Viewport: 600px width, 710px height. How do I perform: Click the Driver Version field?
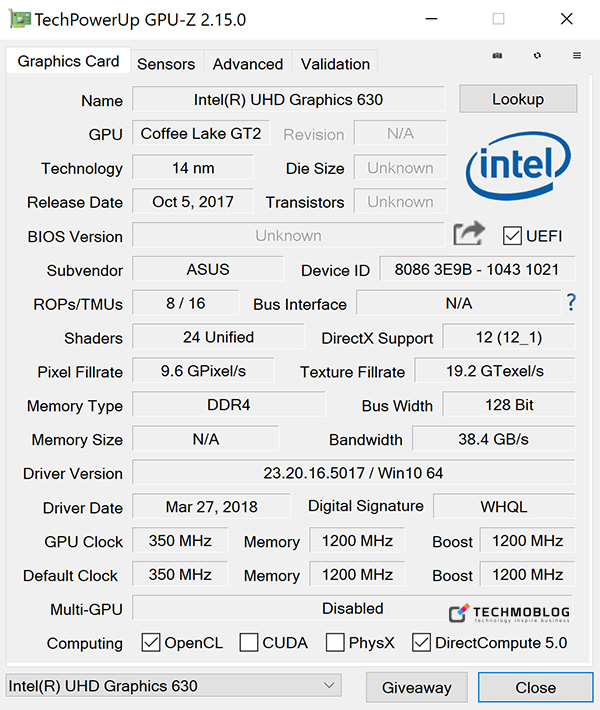[x=353, y=473]
